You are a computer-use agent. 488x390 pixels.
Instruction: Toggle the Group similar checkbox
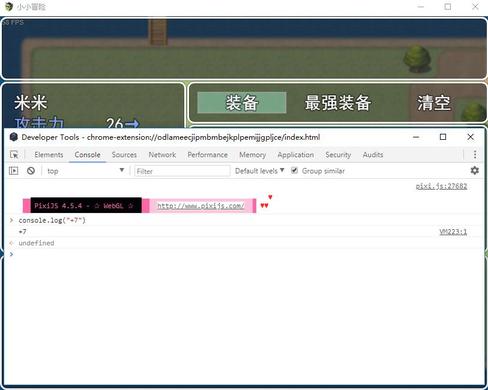click(294, 171)
